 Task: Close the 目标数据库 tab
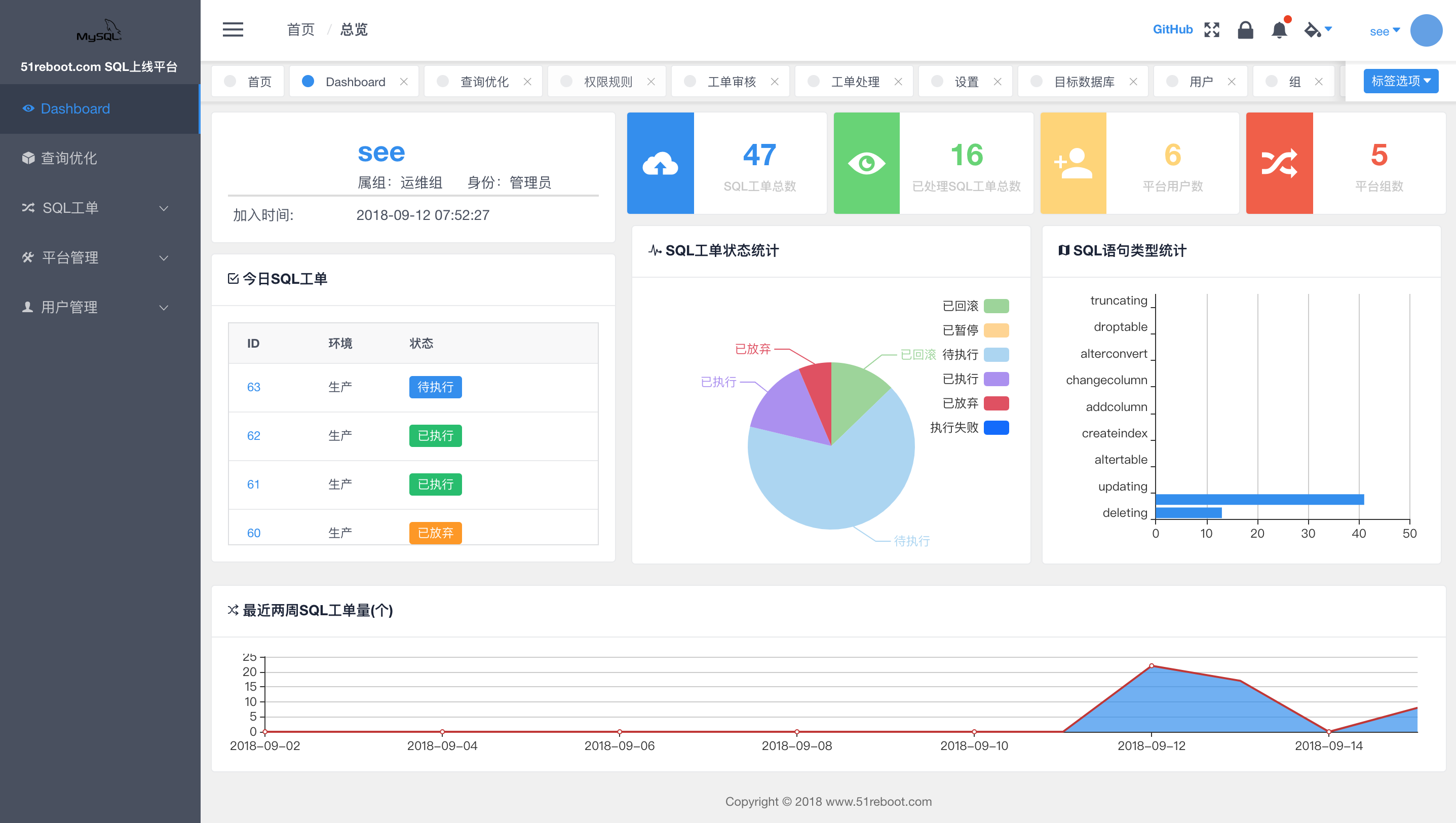coord(1133,82)
